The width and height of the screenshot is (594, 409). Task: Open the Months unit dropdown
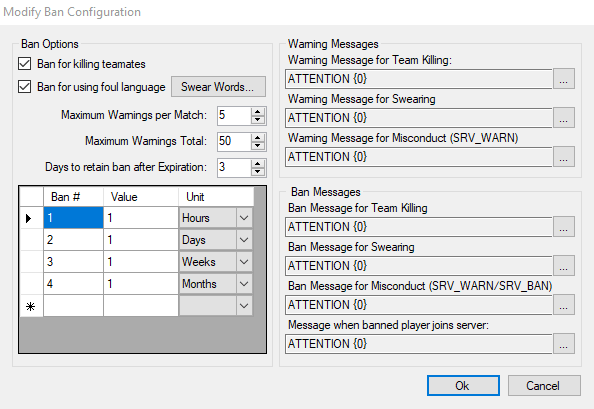[x=244, y=284]
